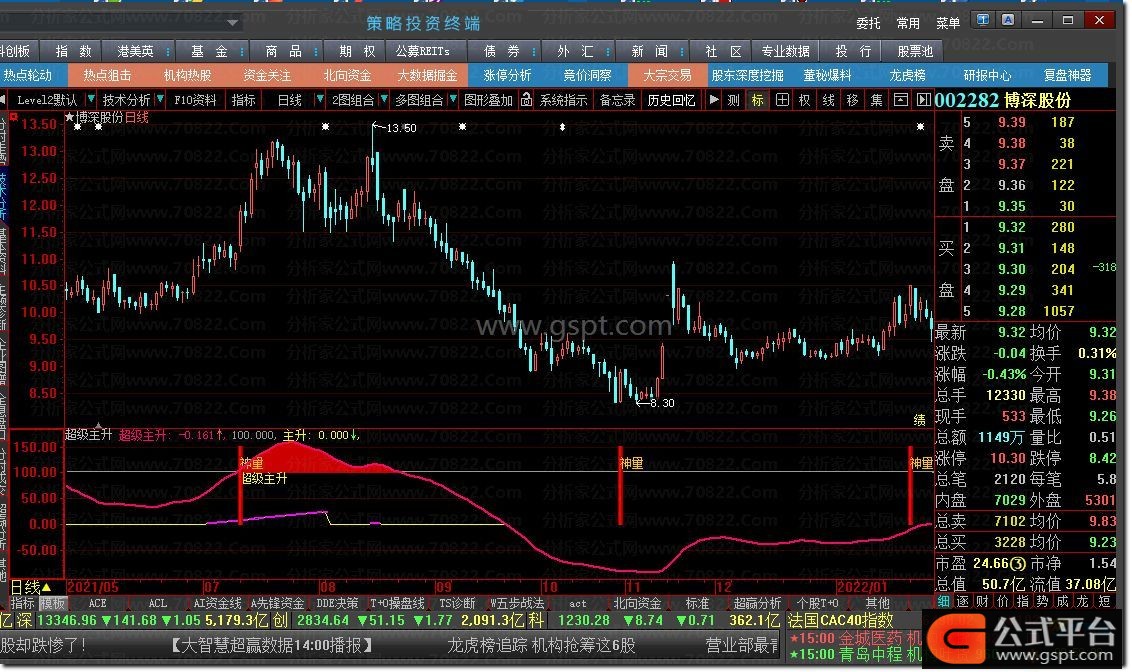Open the 菜单 menu

click(x=948, y=23)
